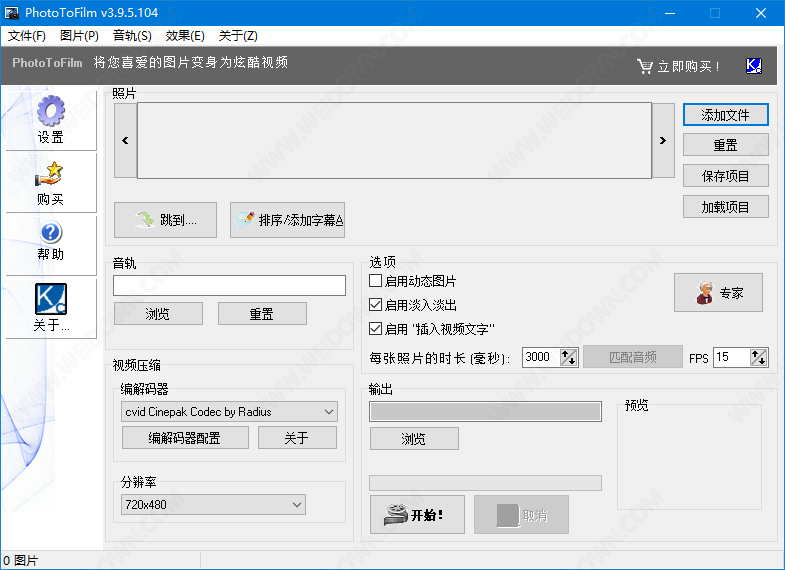Click 浏览 under audio track field
Image resolution: width=785 pixels, height=570 pixels.
(158, 314)
